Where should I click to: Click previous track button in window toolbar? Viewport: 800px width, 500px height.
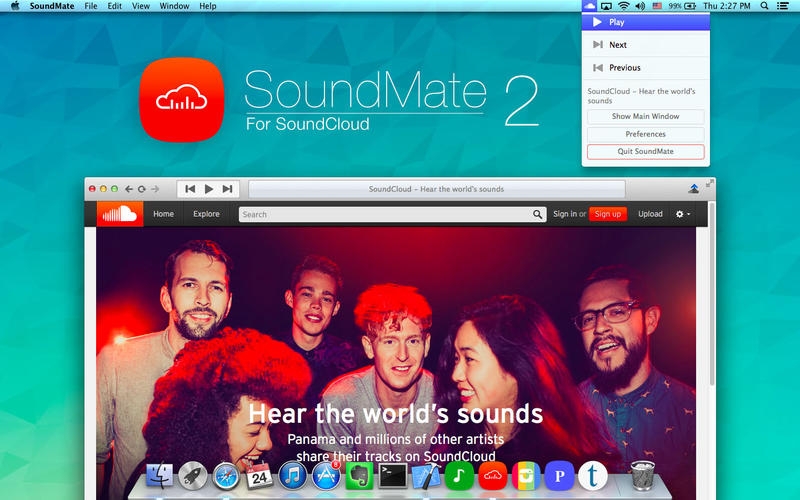click(x=190, y=189)
